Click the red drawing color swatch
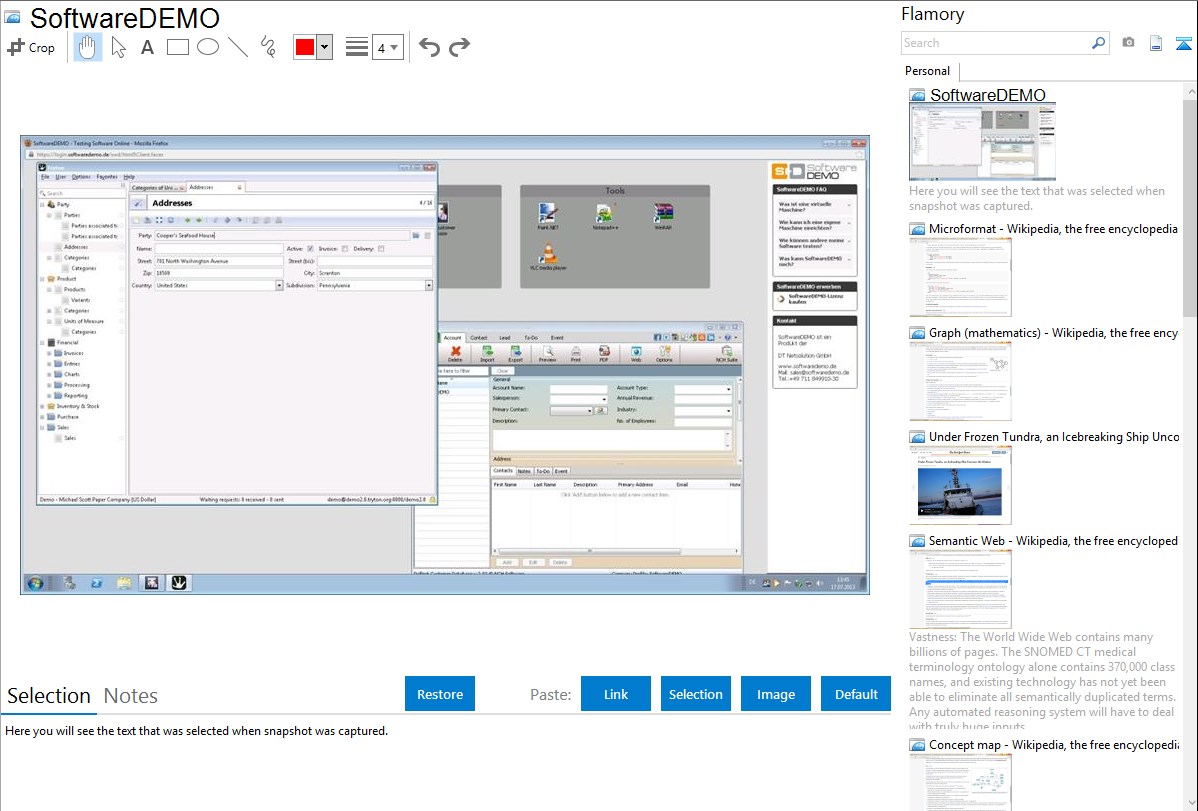1198x811 pixels. 305,47
